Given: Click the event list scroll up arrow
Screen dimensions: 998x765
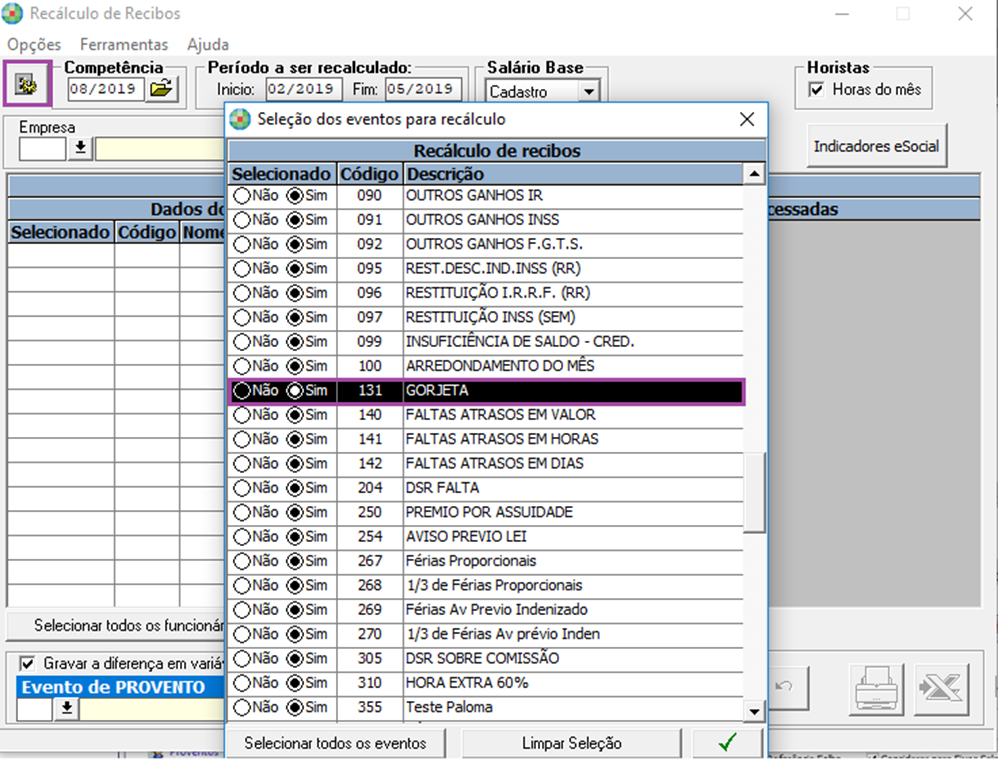Looking at the screenshot, I should 754,174.
